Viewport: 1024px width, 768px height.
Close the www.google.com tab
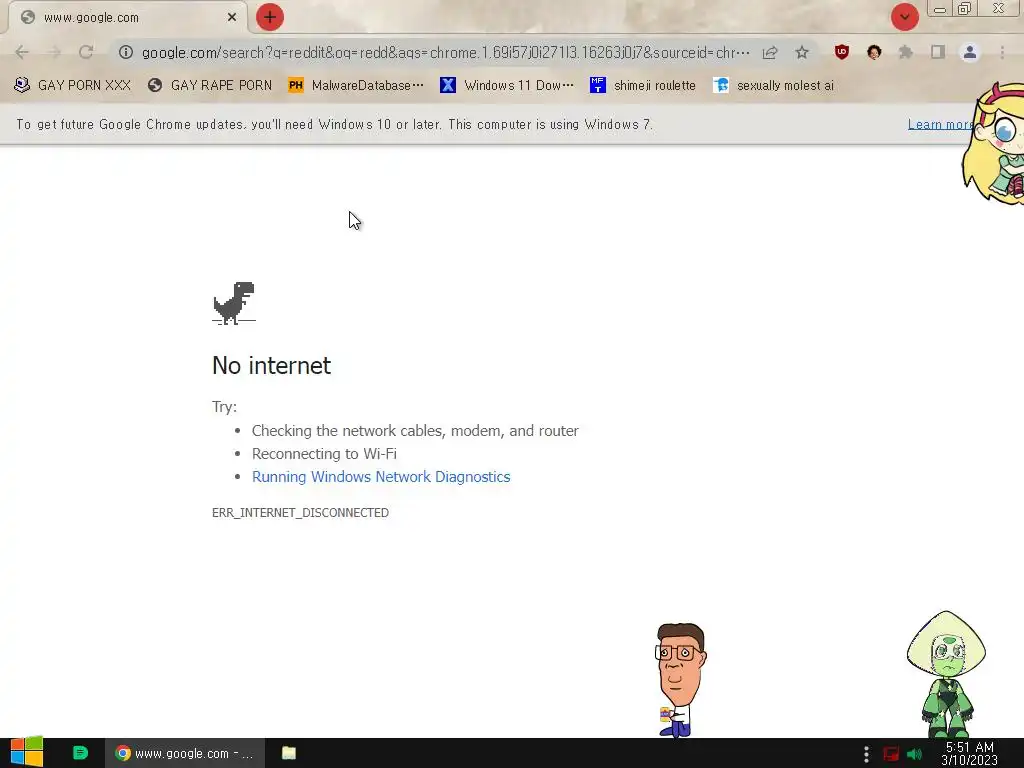point(232,18)
